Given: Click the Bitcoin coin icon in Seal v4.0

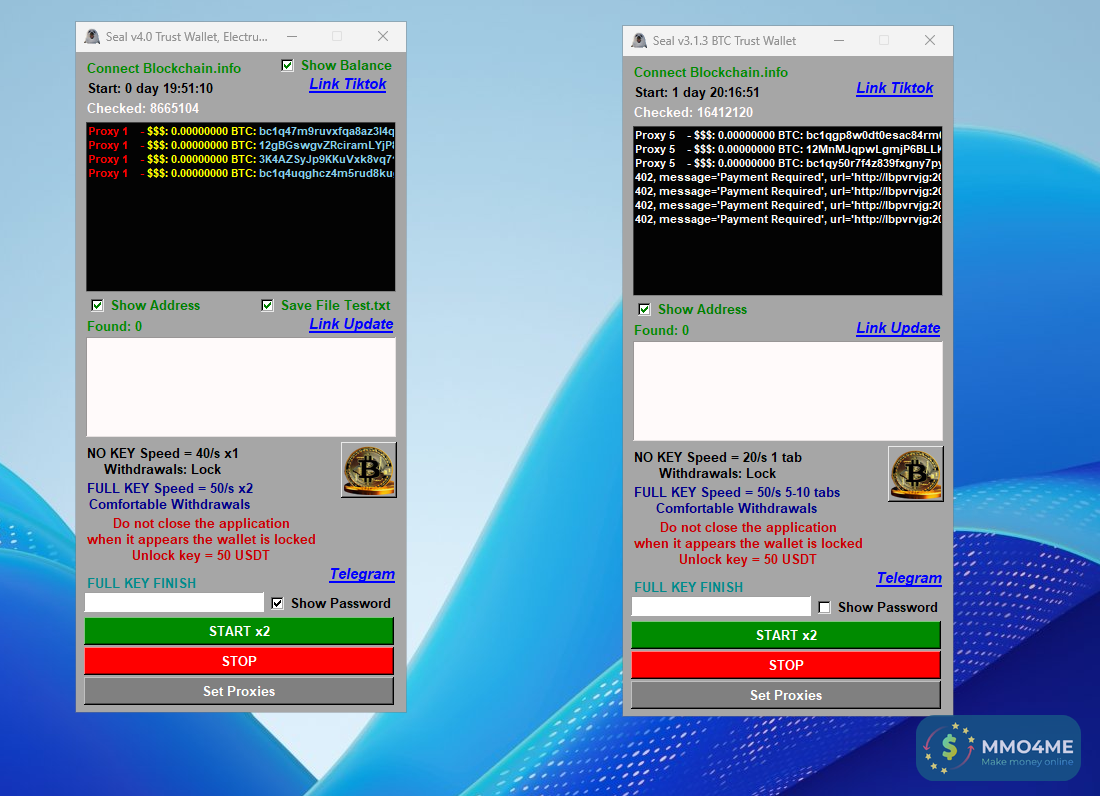Looking at the screenshot, I should point(369,470).
